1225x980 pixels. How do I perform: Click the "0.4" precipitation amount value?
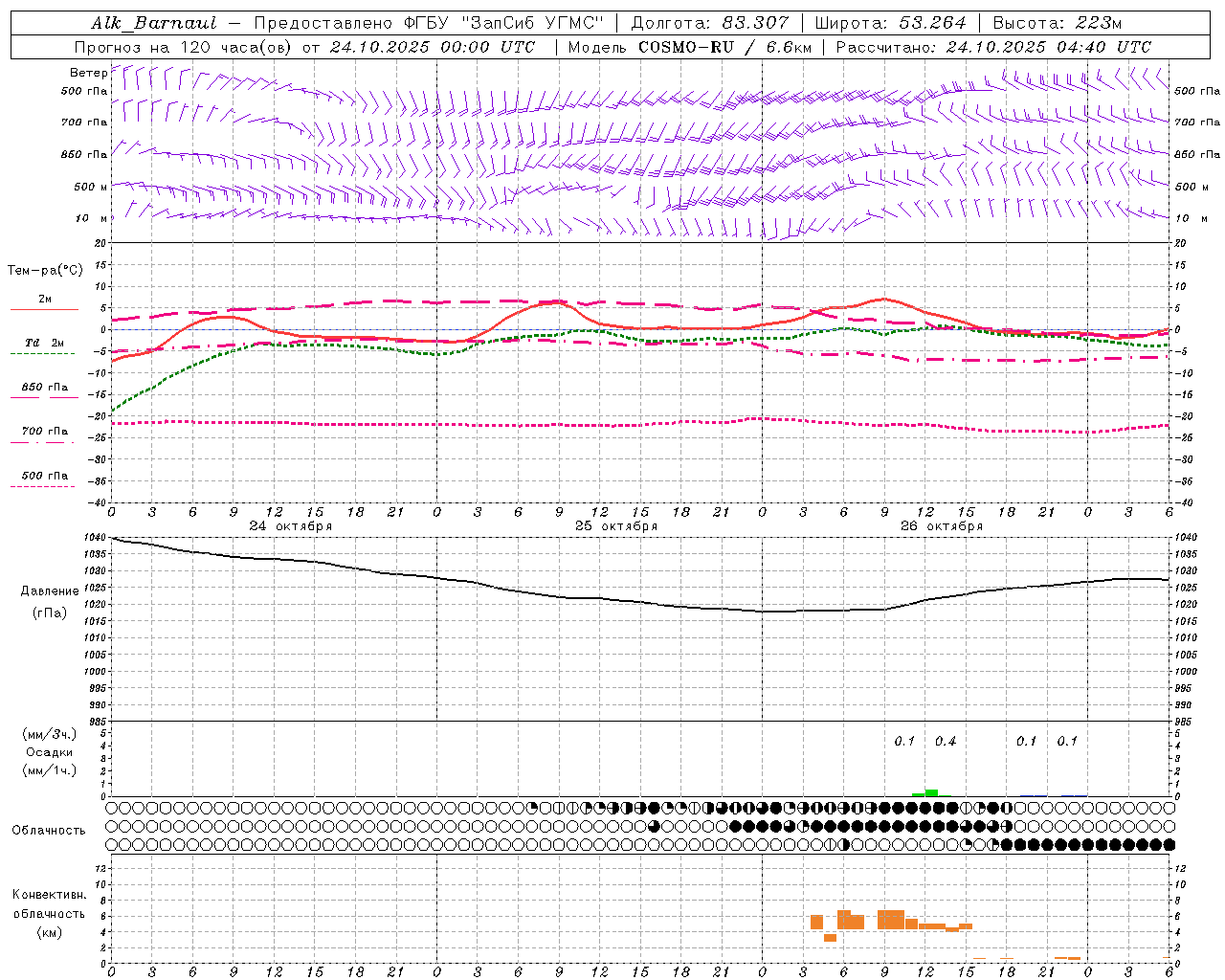click(x=946, y=742)
